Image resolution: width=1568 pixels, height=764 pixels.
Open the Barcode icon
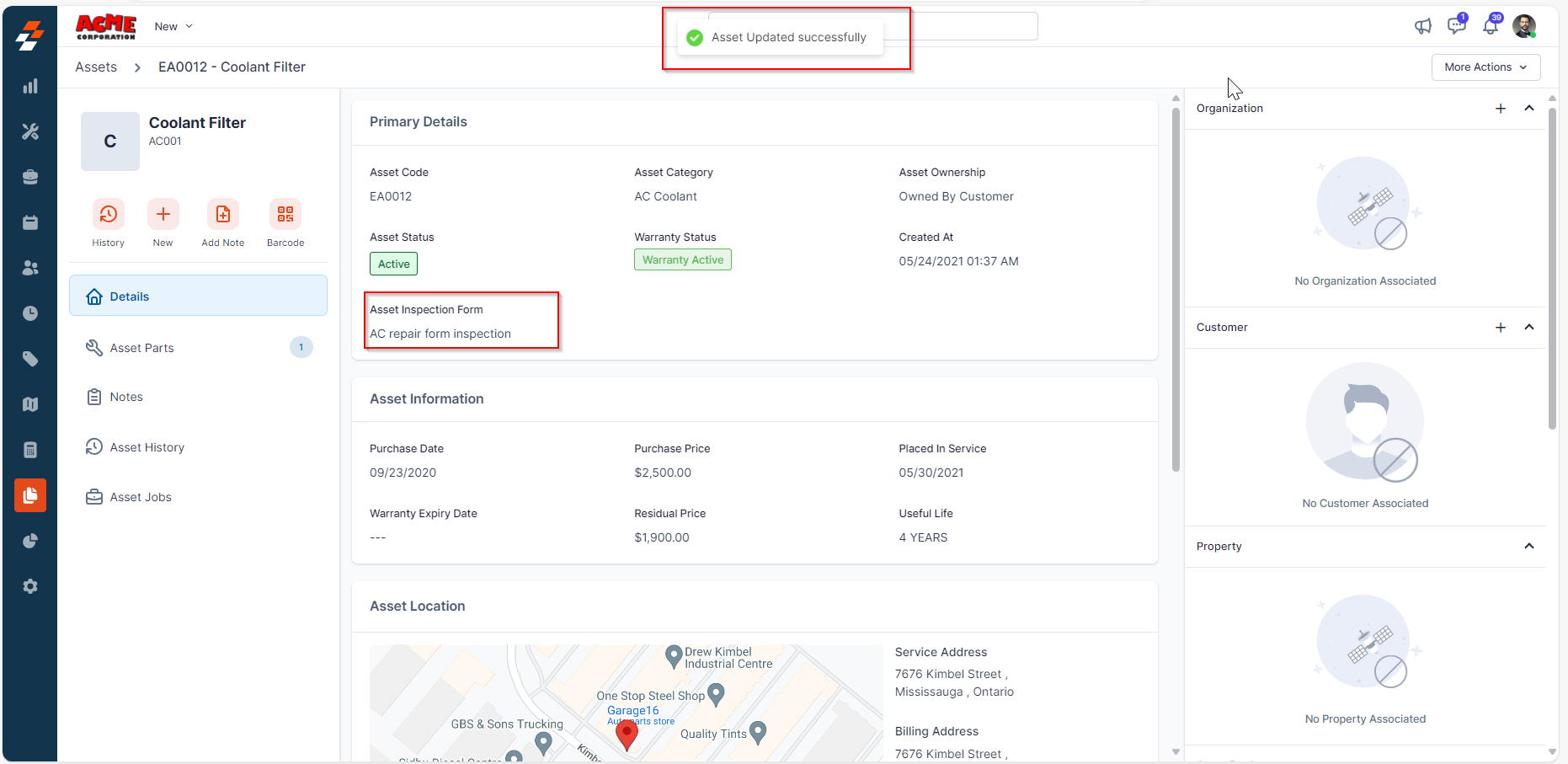click(285, 215)
